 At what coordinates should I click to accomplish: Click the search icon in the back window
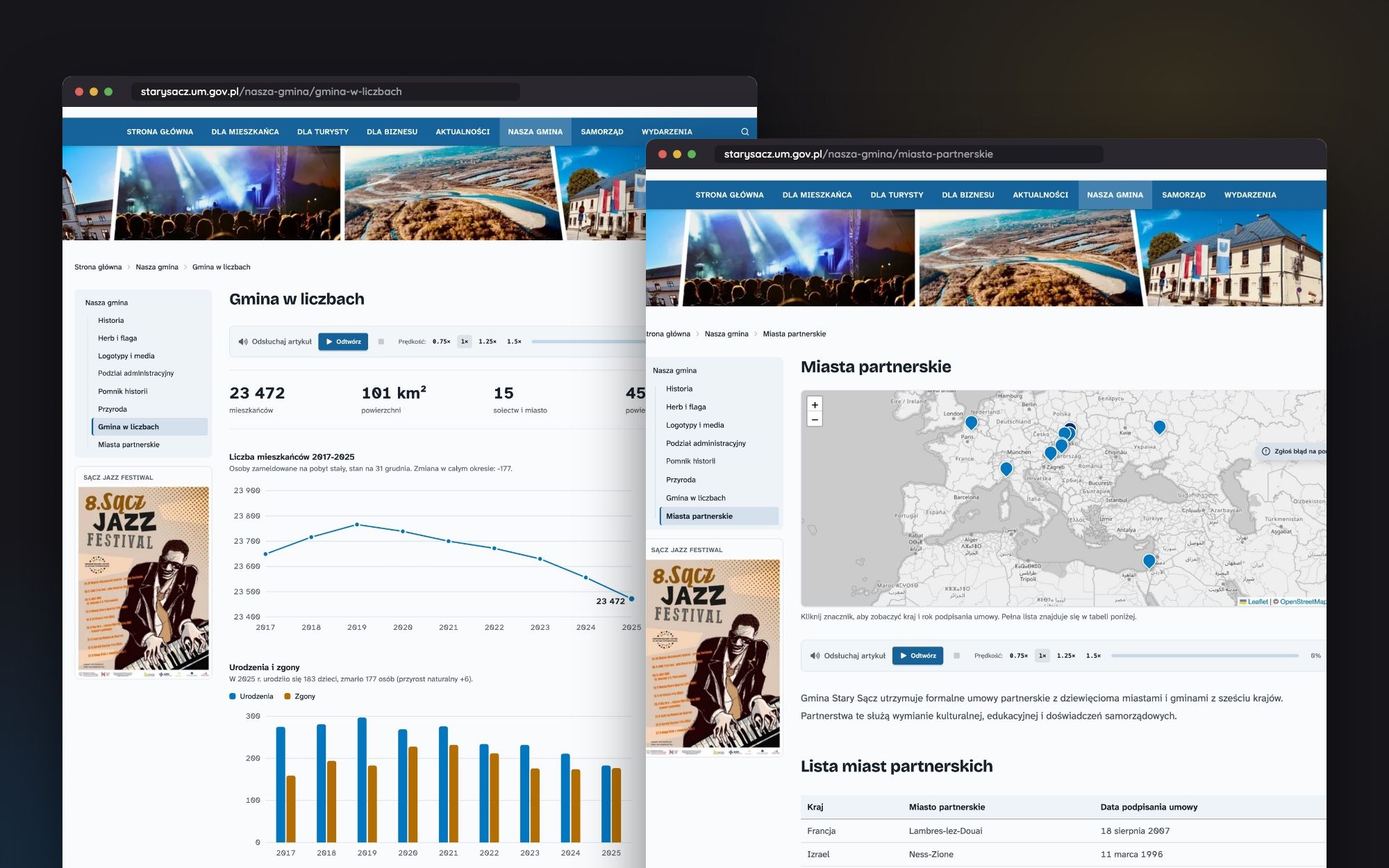[745, 132]
